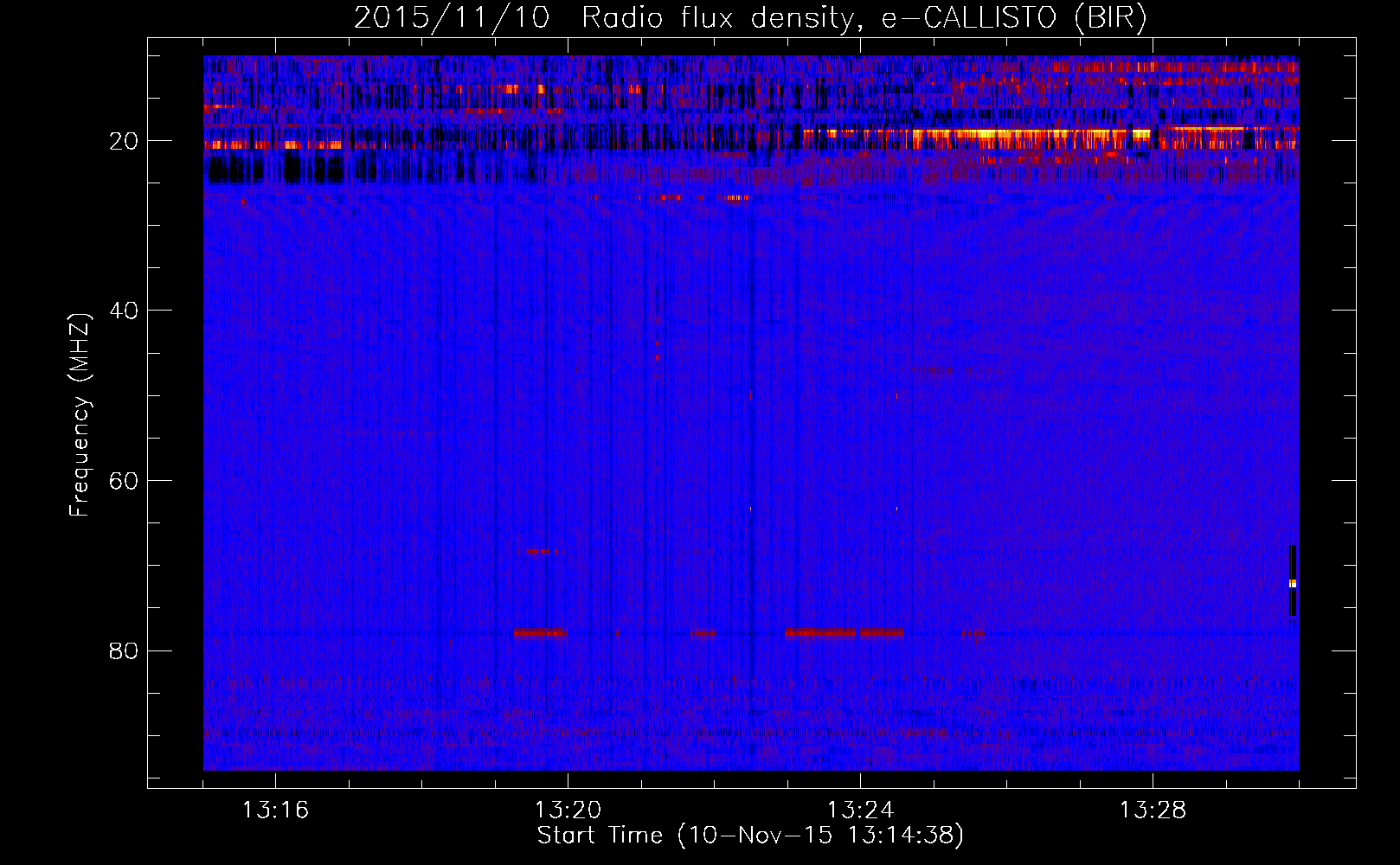Click the white spike at the right edge near 72 MHz
The height and width of the screenshot is (865, 1400).
pyautogui.click(x=1293, y=584)
